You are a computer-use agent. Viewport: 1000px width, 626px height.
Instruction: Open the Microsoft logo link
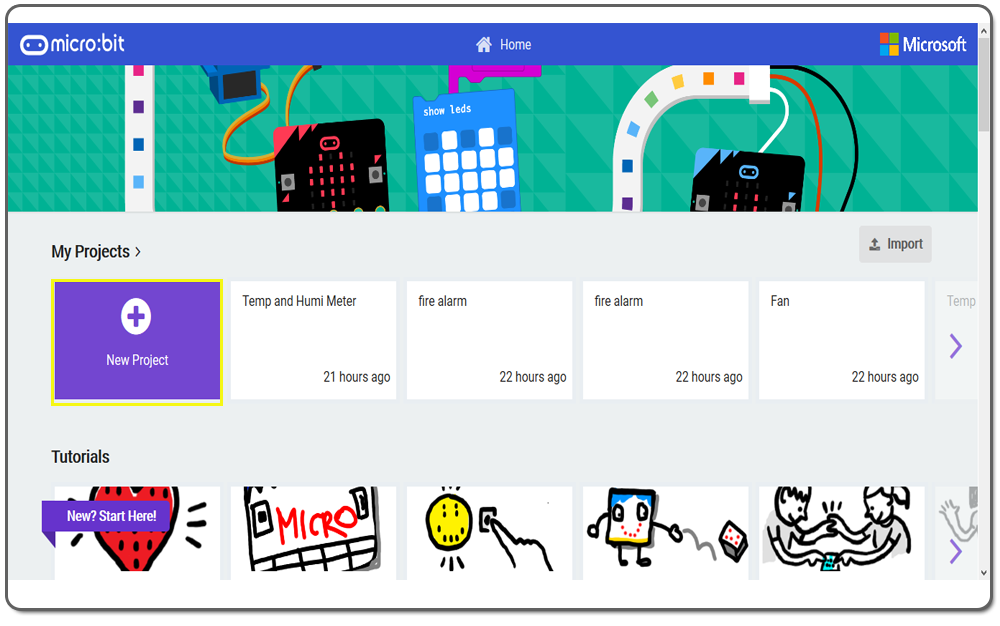pyautogui.click(x=923, y=45)
